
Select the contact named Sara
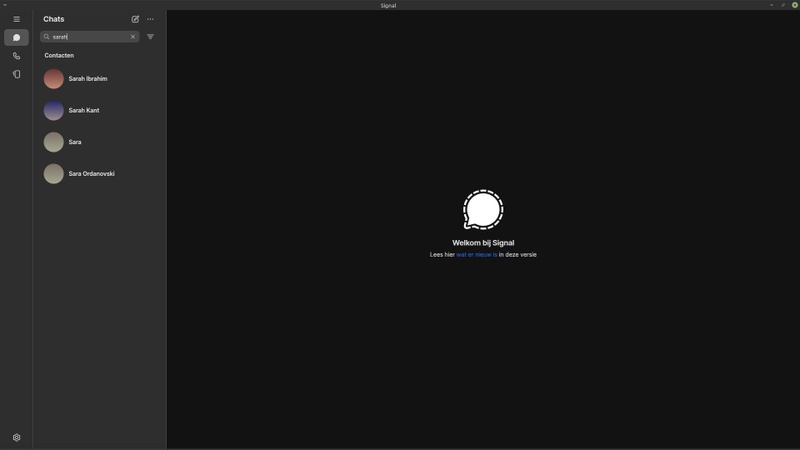click(100, 142)
